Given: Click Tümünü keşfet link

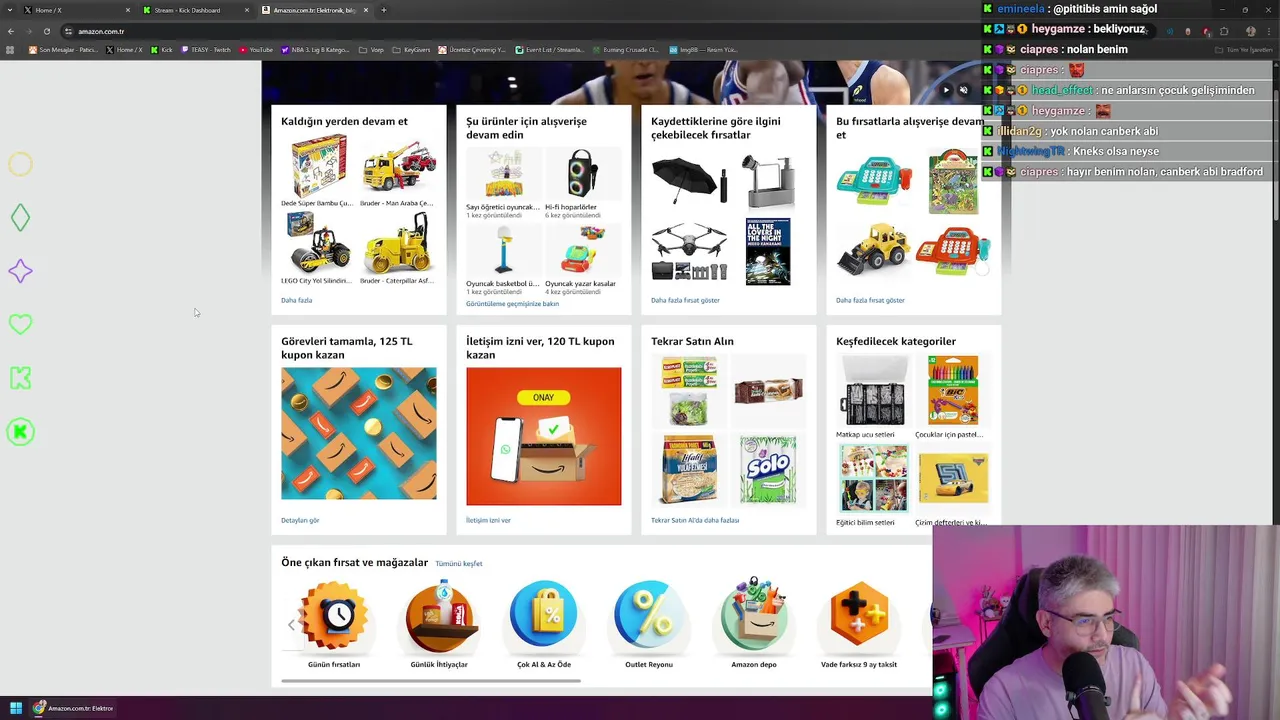Looking at the screenshot, I should pyautogui.click(x=459, y=563).
